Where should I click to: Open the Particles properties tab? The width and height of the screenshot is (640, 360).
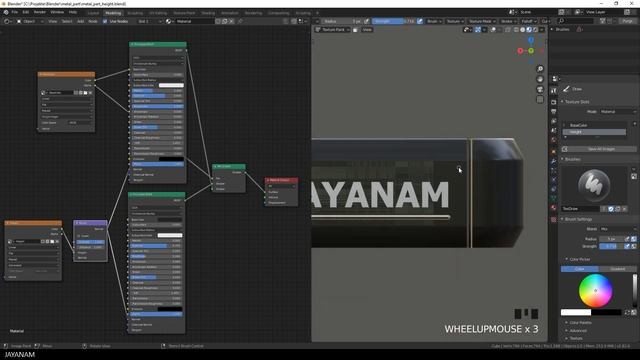pos(553,171)
